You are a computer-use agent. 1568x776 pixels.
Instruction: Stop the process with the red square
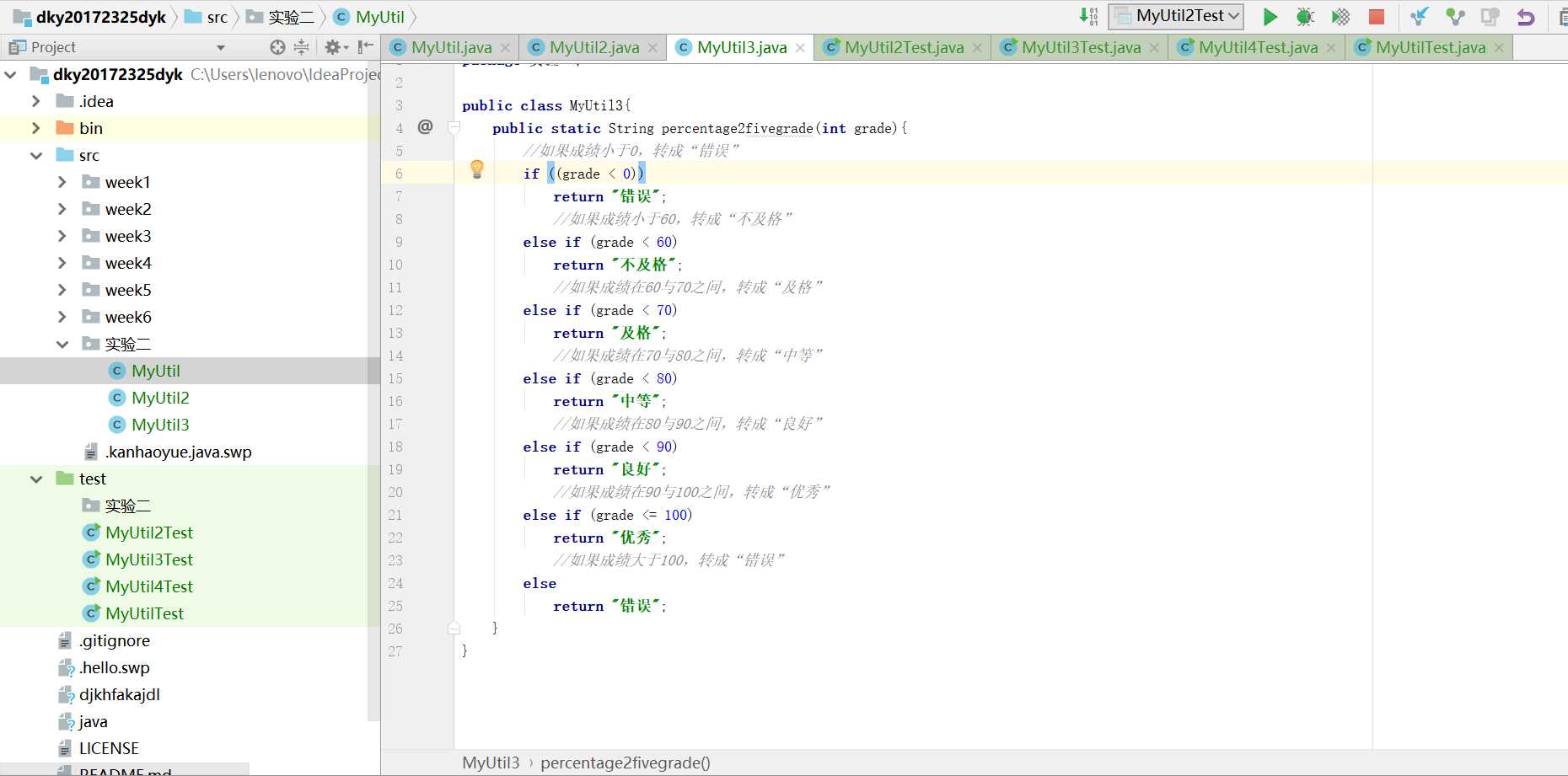[x=1377, y=17]
